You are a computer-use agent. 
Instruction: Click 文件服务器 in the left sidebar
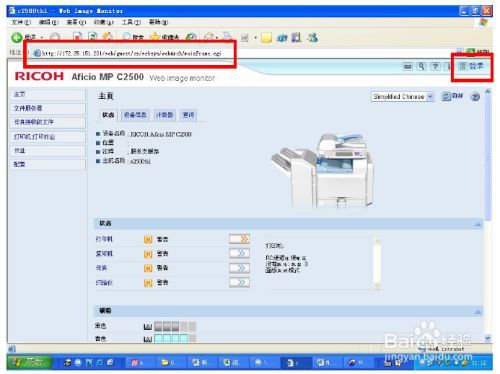point(48,108)
